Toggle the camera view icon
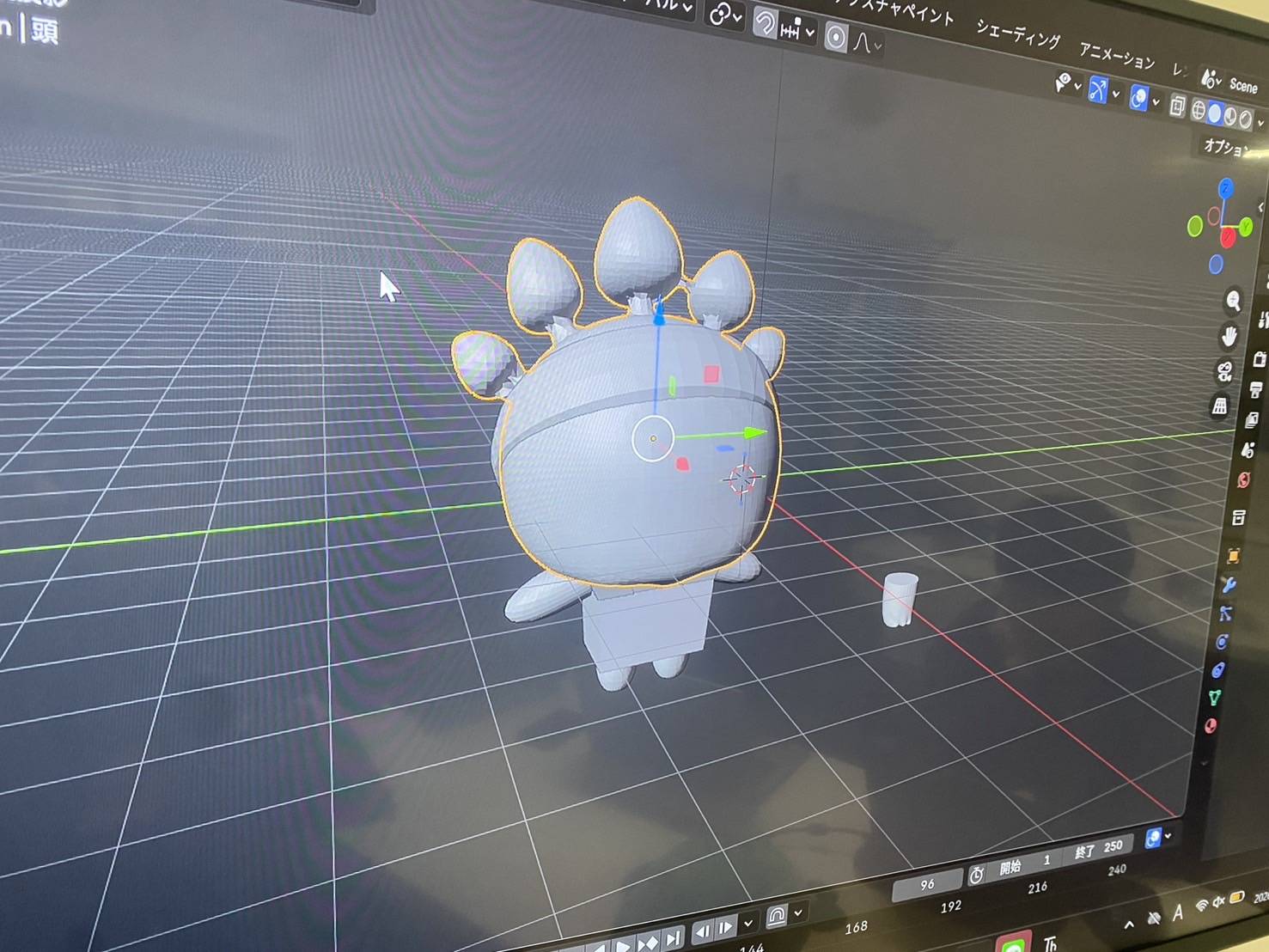This screenshot has width=1269, height=952. coord(1224,372)
